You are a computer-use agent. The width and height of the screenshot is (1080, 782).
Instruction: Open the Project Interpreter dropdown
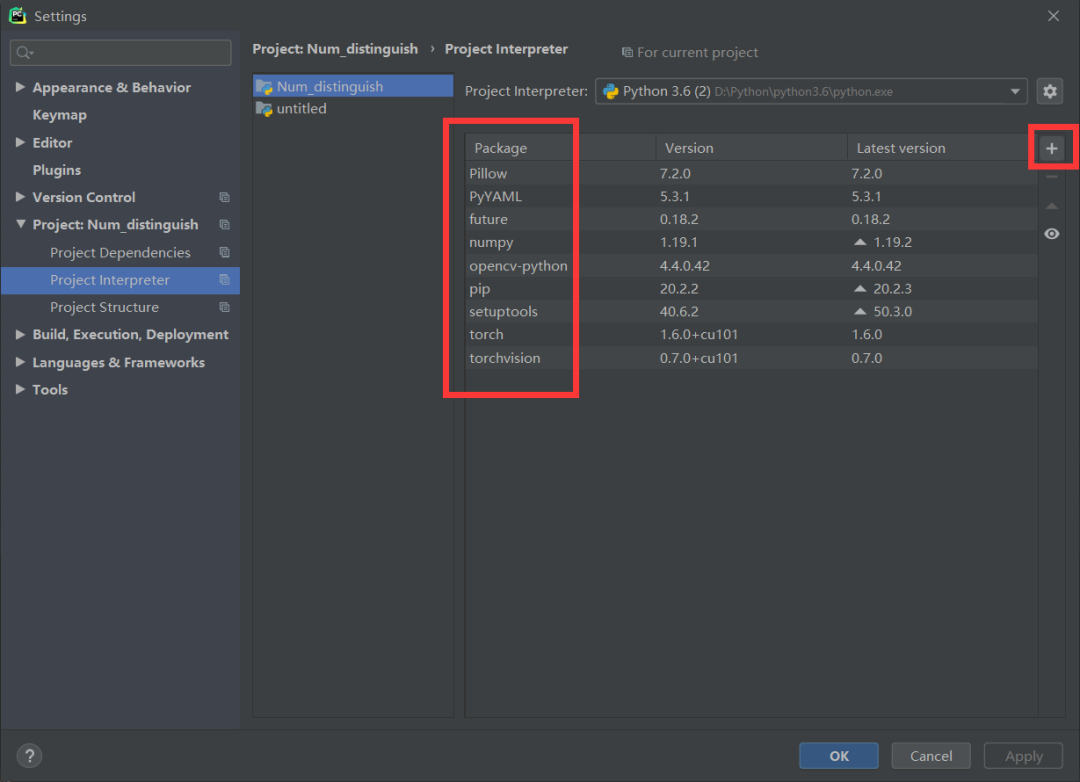click(x=811, y=91)
